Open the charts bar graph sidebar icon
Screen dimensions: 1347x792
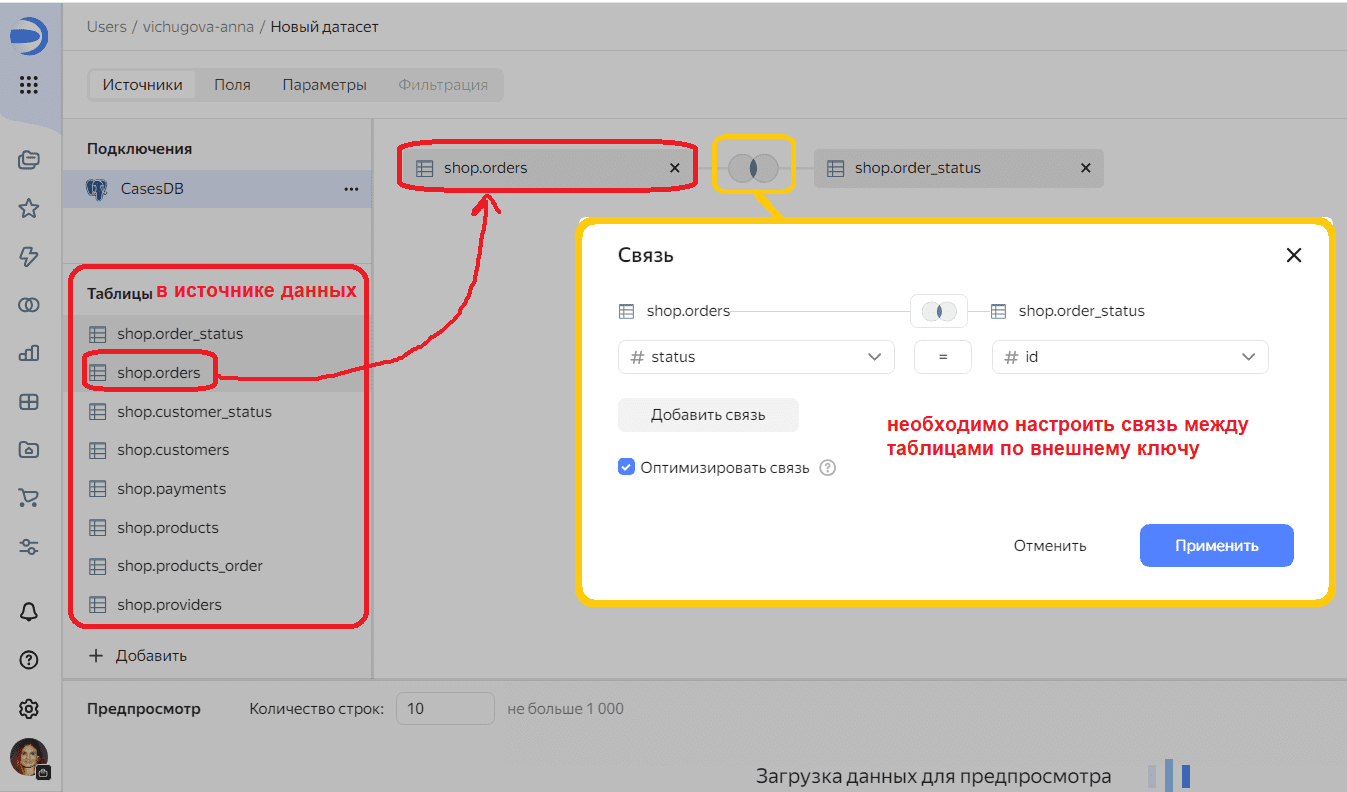[x=29, y=353]
